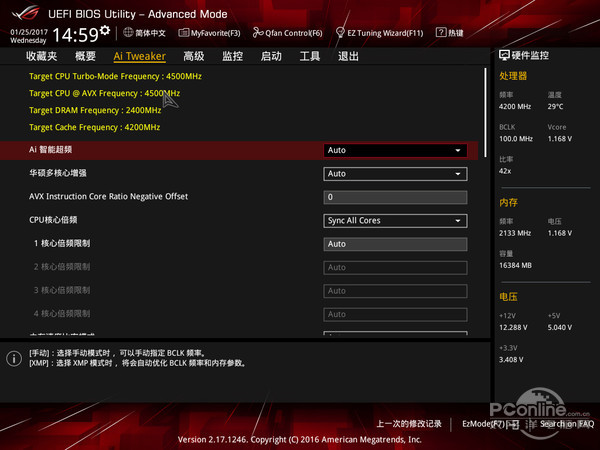Click the 2133 MHz memory frequency value
Viewport: 600px width, 450px height.
[x=515, y=233]
